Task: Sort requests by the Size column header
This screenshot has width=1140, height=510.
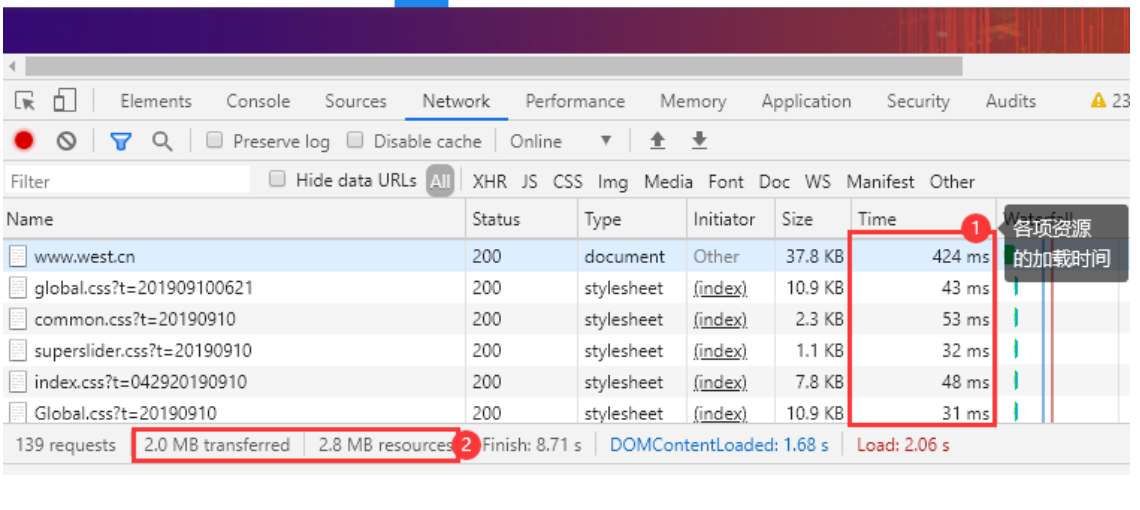Action: coord(797,219)
